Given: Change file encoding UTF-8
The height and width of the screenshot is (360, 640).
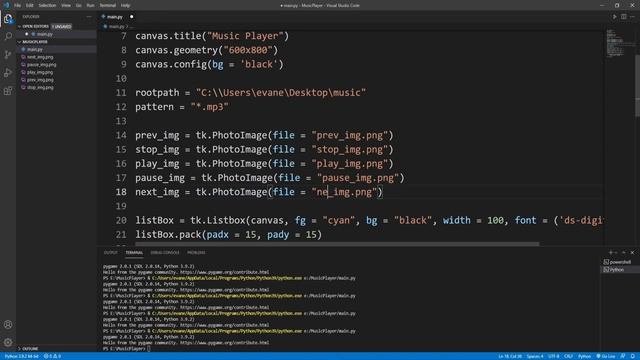Looking at the screenshot, I should 553,356.
